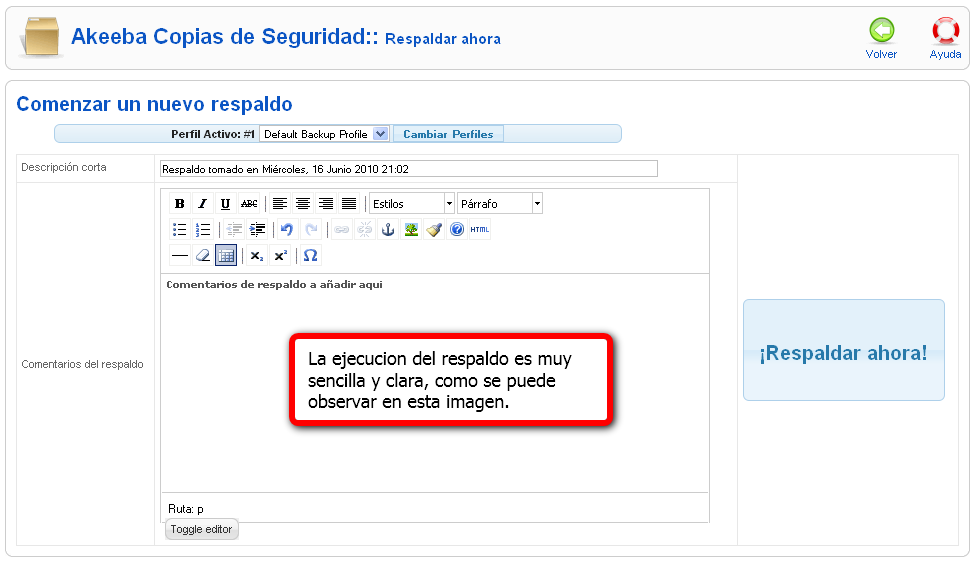Align text left in editor
Screen dimensions: 976x562
pos(279,204)
